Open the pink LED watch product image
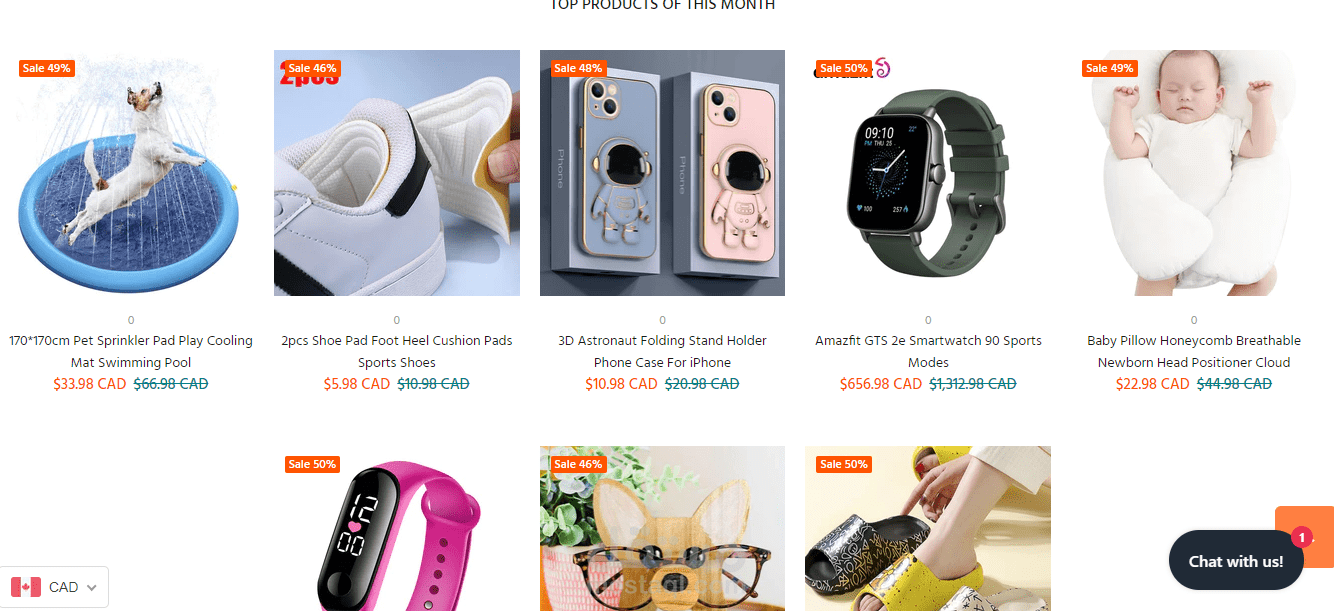1334x611 pixels. (397, 529)
